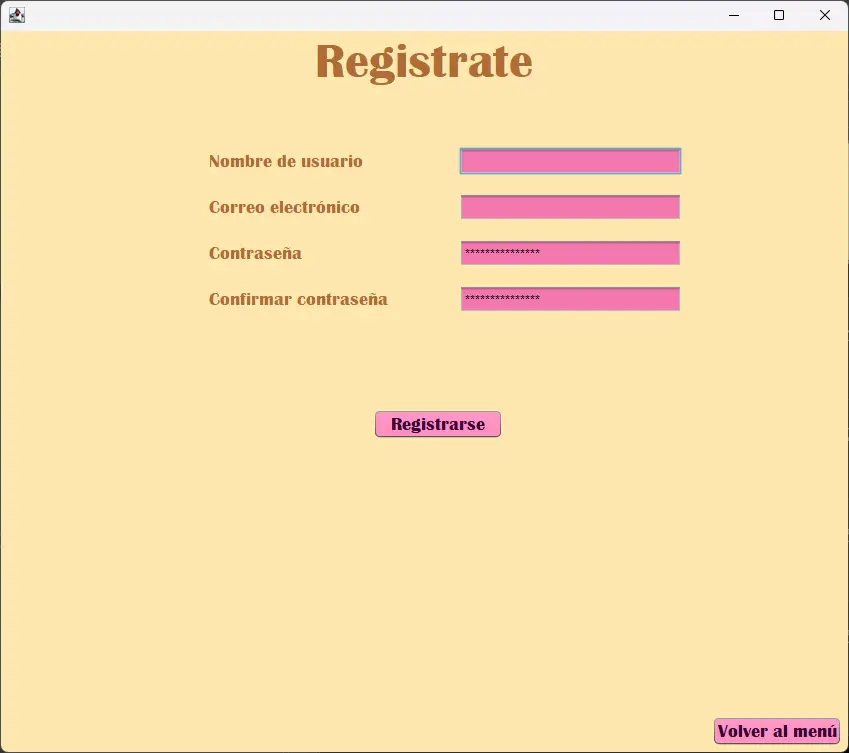The height and width of the screenshot is (753, 849).
Task: Click the Correo electrónico label
Action: 284,207
